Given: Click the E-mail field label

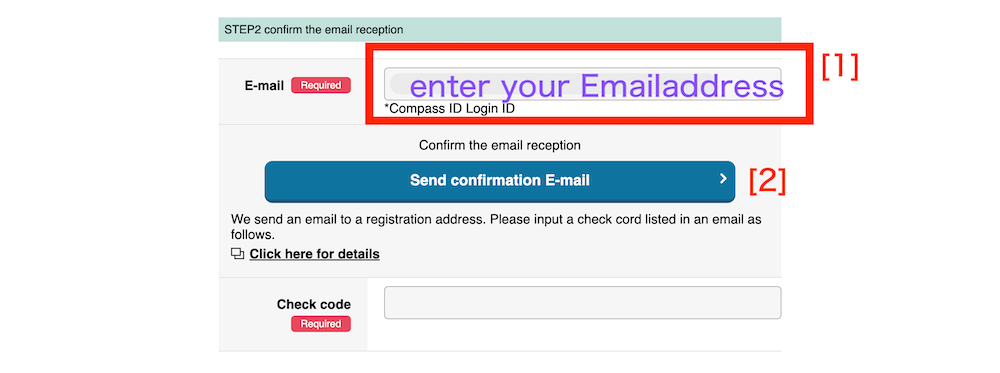Looking at the screenshot, I should pyautogui.click(x=264, y=85).
